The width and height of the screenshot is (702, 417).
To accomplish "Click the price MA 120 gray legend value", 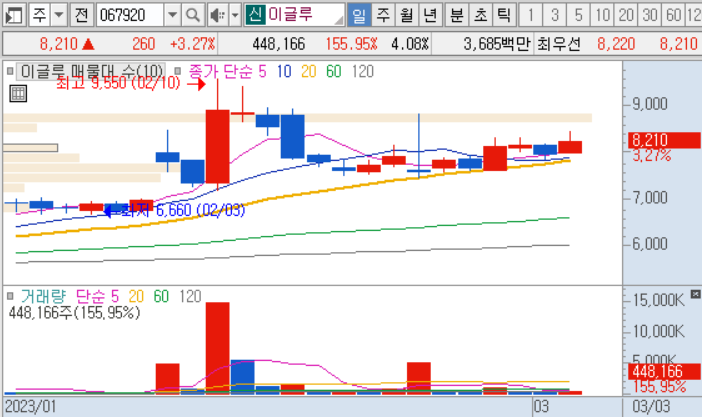I will [363, 71].
